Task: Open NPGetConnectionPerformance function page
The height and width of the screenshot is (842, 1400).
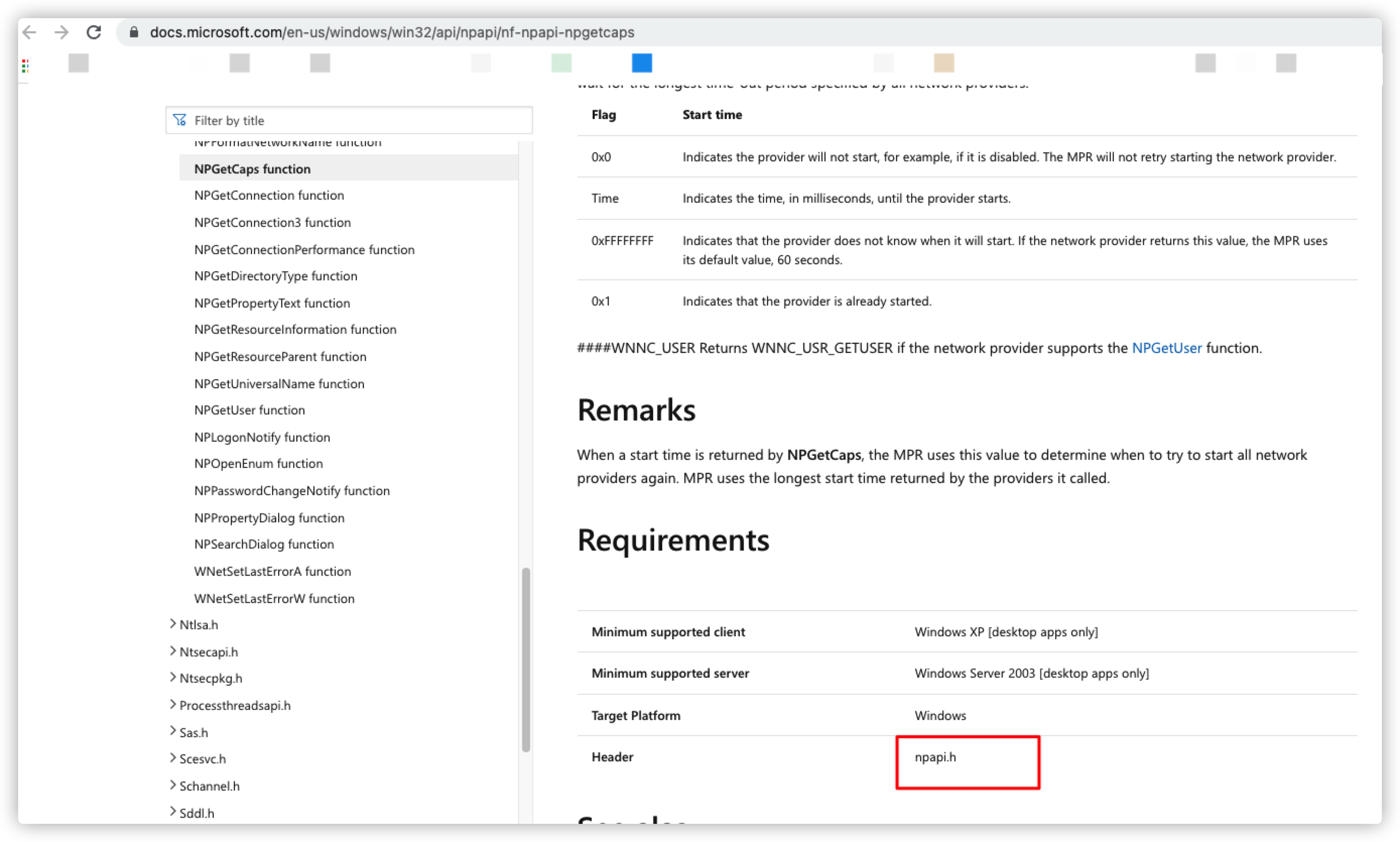Action: (304, 250)
